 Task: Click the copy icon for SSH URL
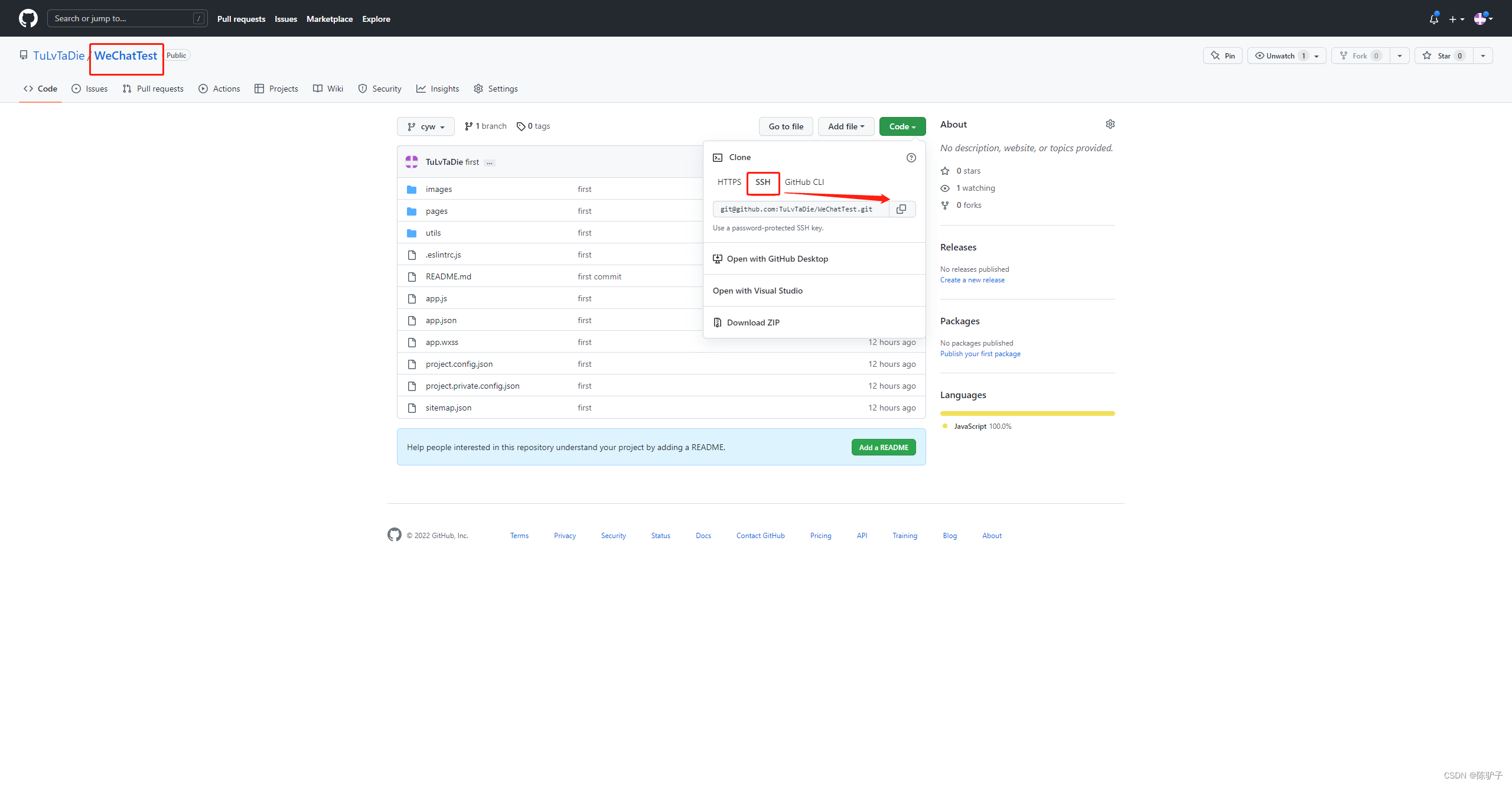click(x=902, y=209)
